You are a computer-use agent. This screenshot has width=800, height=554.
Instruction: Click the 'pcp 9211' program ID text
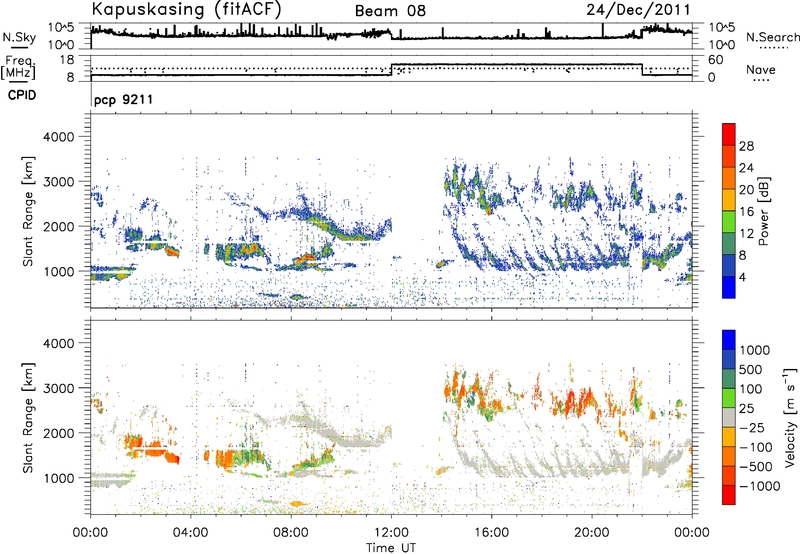tap(123, 99)
